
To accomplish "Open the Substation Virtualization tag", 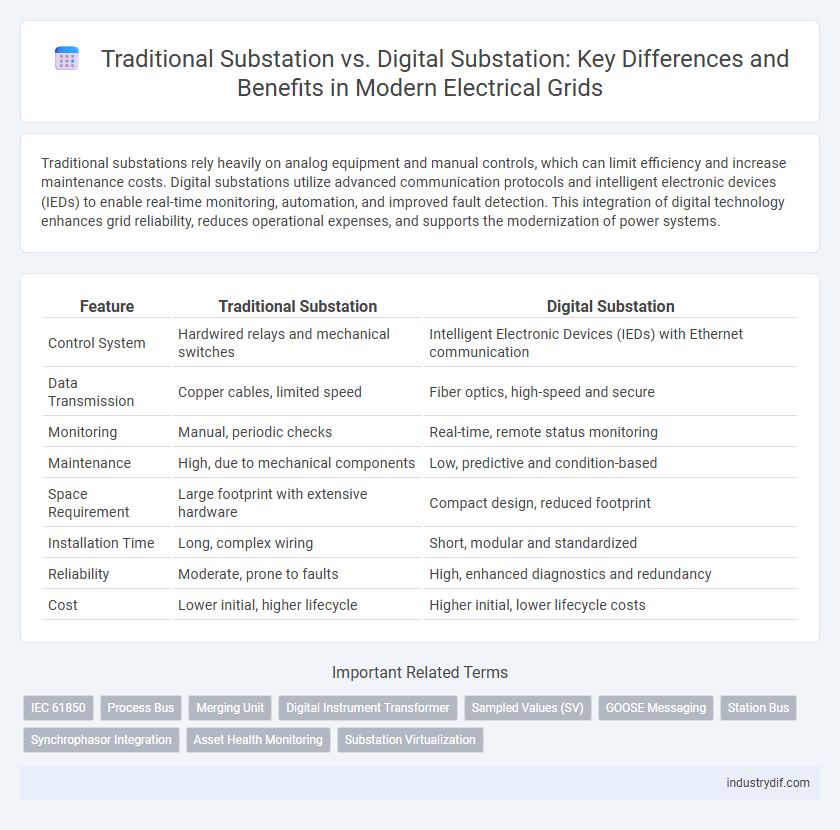I will pos(410,740).
